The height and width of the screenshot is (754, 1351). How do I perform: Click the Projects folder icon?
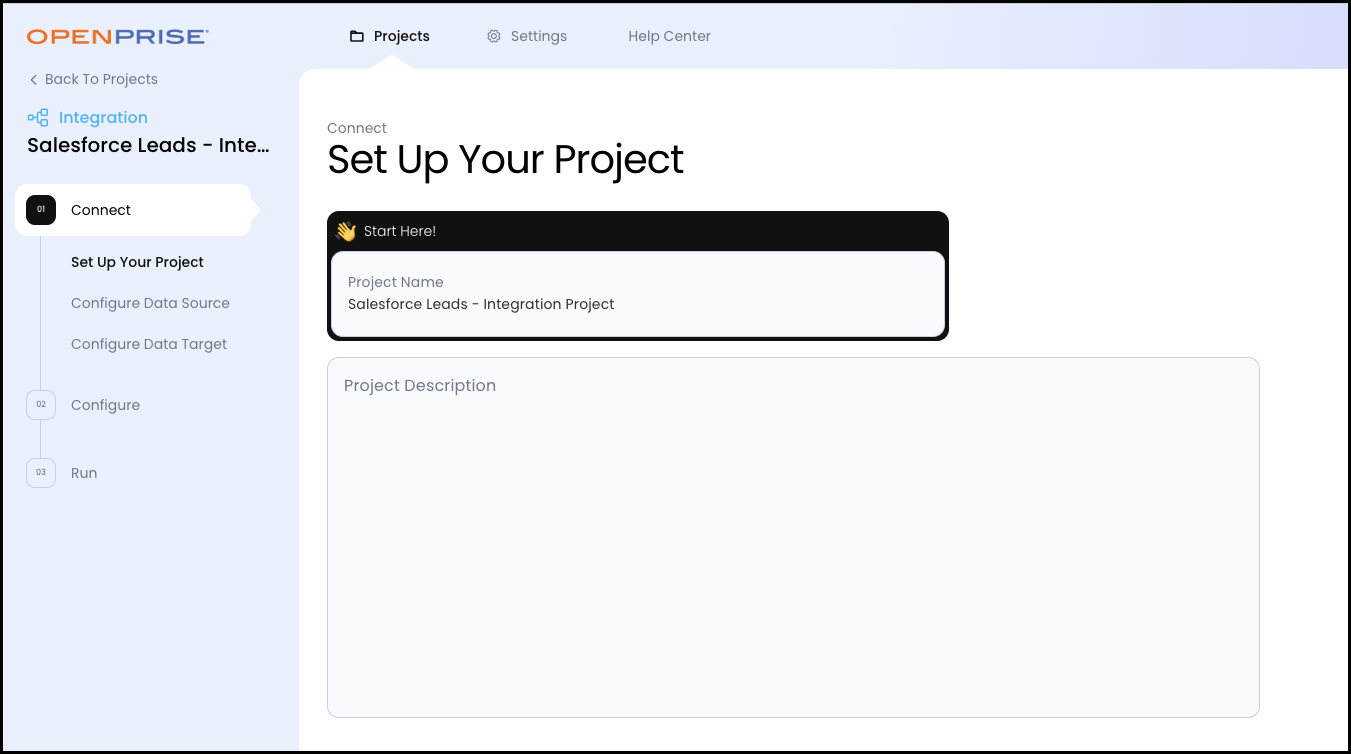coord(356,37)
